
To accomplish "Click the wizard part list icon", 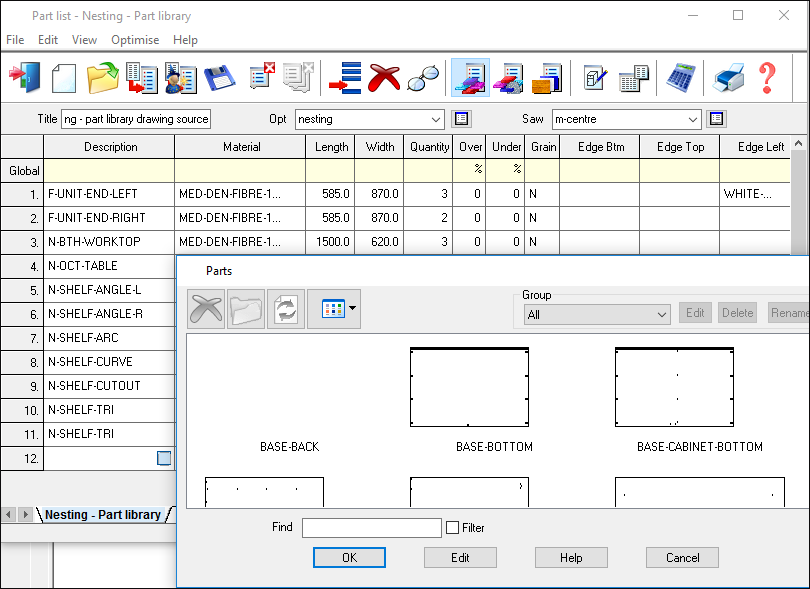I will click(x=180, y=78).
